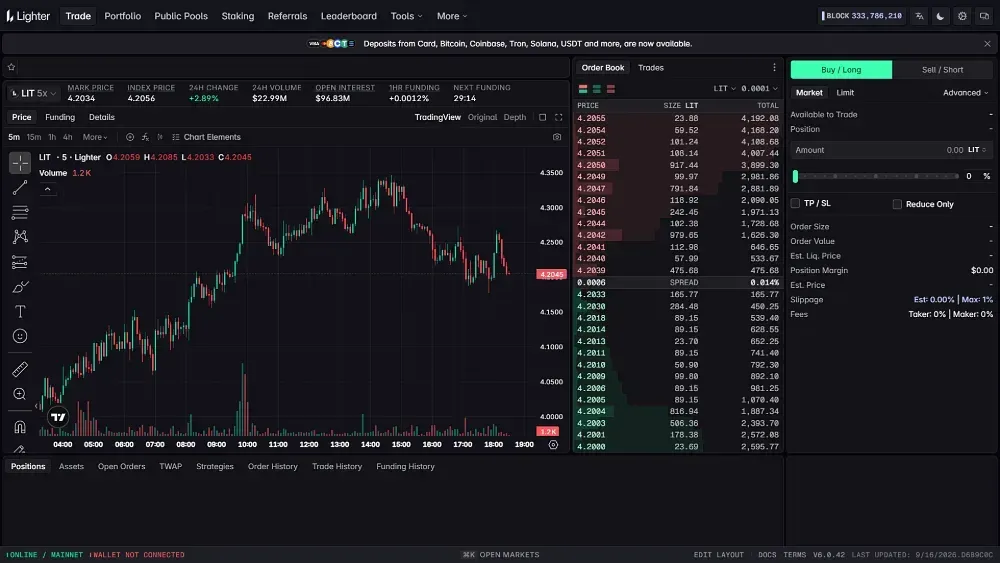Show both bids and asks in order book
This screenshot has height=563, width=1000.
583,89
